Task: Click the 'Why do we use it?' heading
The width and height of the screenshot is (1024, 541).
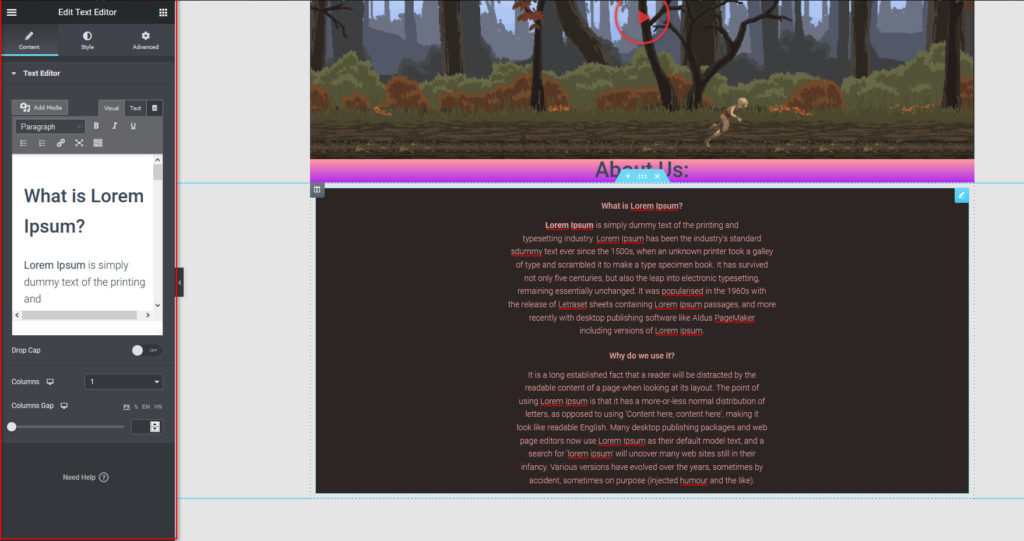Action: pos(642,355)
